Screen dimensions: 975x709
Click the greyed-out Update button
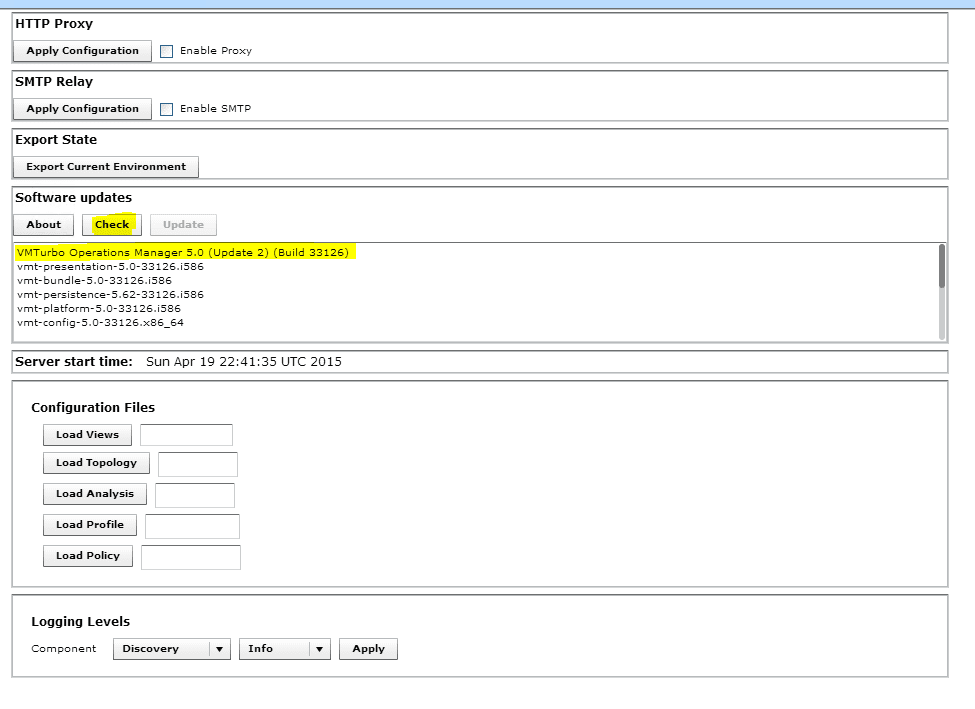click(x=183, y=225)
